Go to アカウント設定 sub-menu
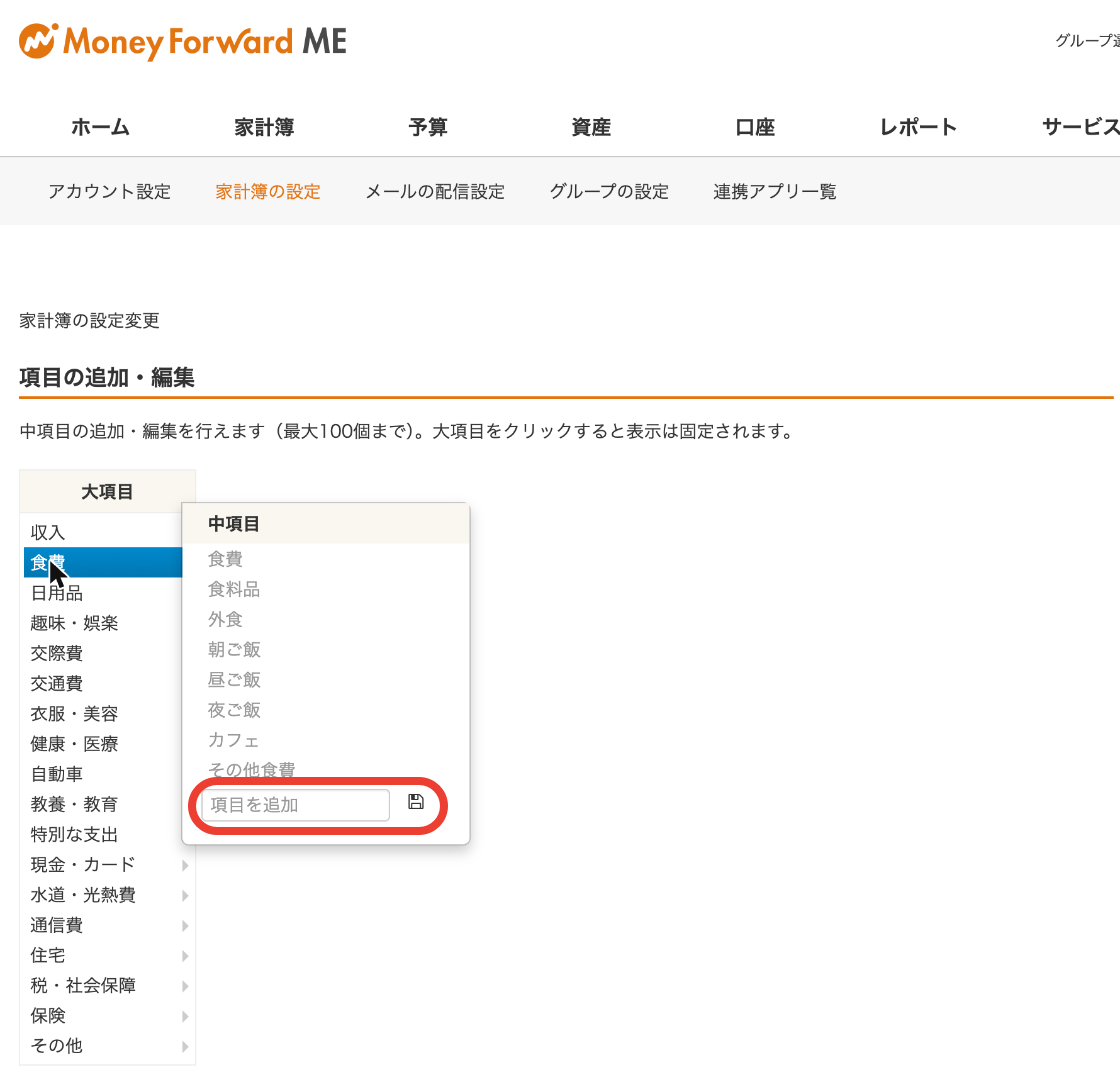Image resolution: width=1120 pixels, height=1082 pixels. click(x=109, y=191)
